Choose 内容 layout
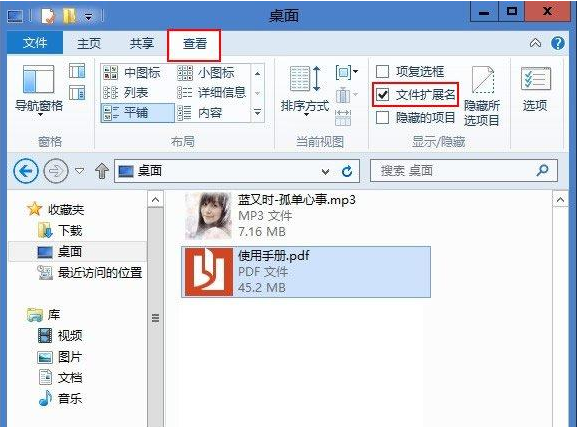 pos(199,113)
